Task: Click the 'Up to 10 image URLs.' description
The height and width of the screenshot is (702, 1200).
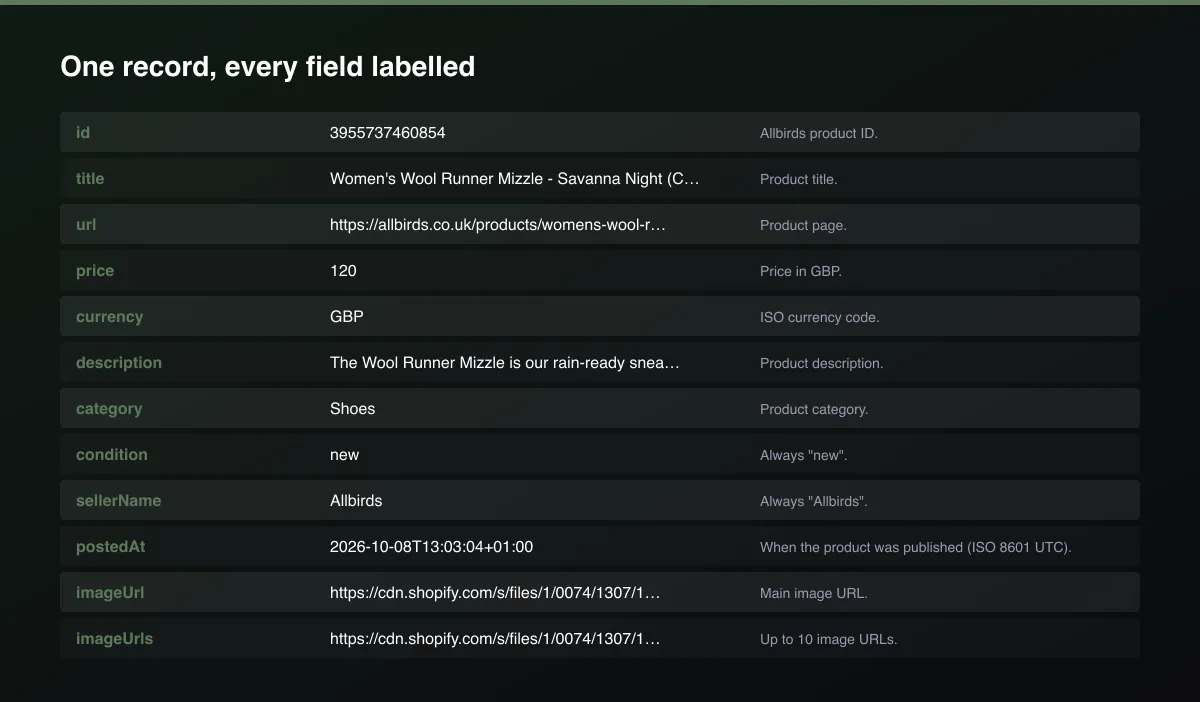Action: pyautogui.click(x=829, y=639)
